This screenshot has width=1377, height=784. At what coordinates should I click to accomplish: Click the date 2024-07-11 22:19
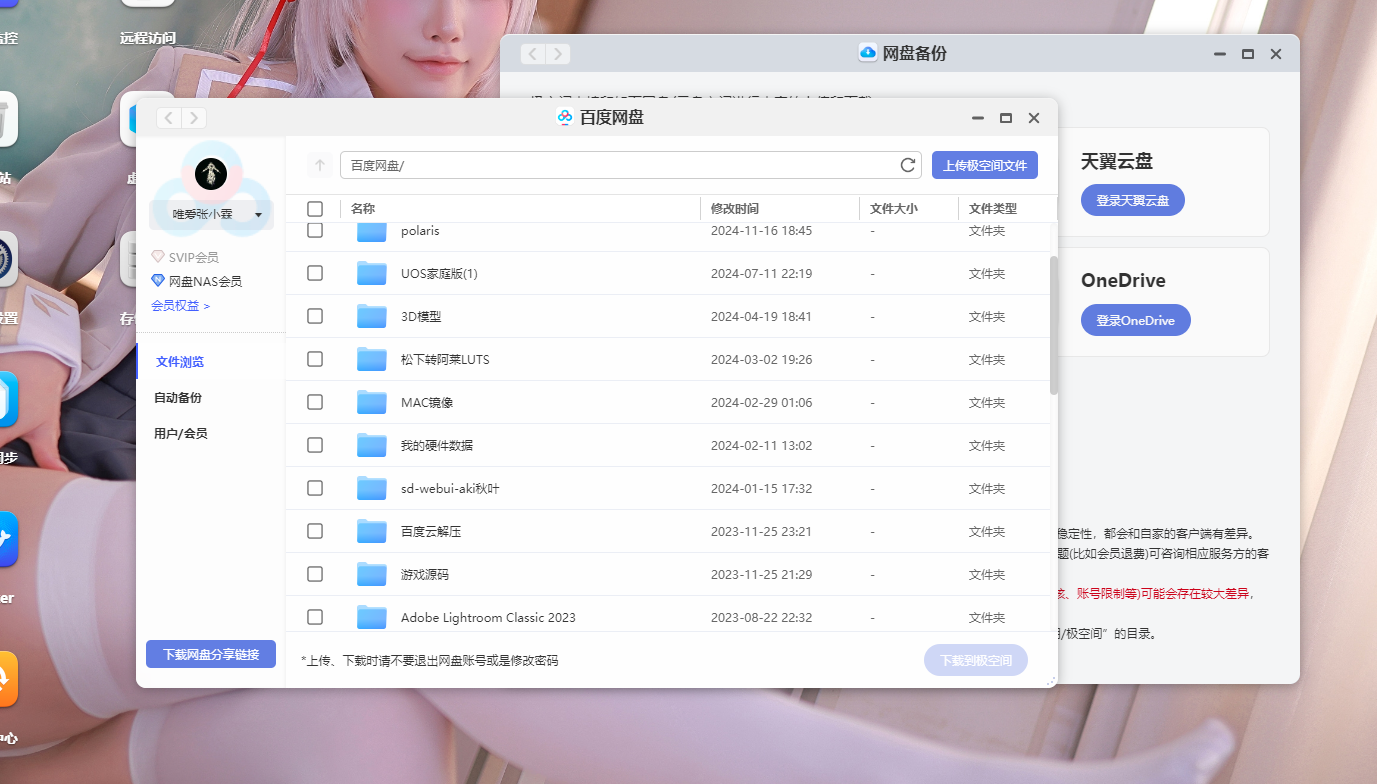click(x=761, y=273)
